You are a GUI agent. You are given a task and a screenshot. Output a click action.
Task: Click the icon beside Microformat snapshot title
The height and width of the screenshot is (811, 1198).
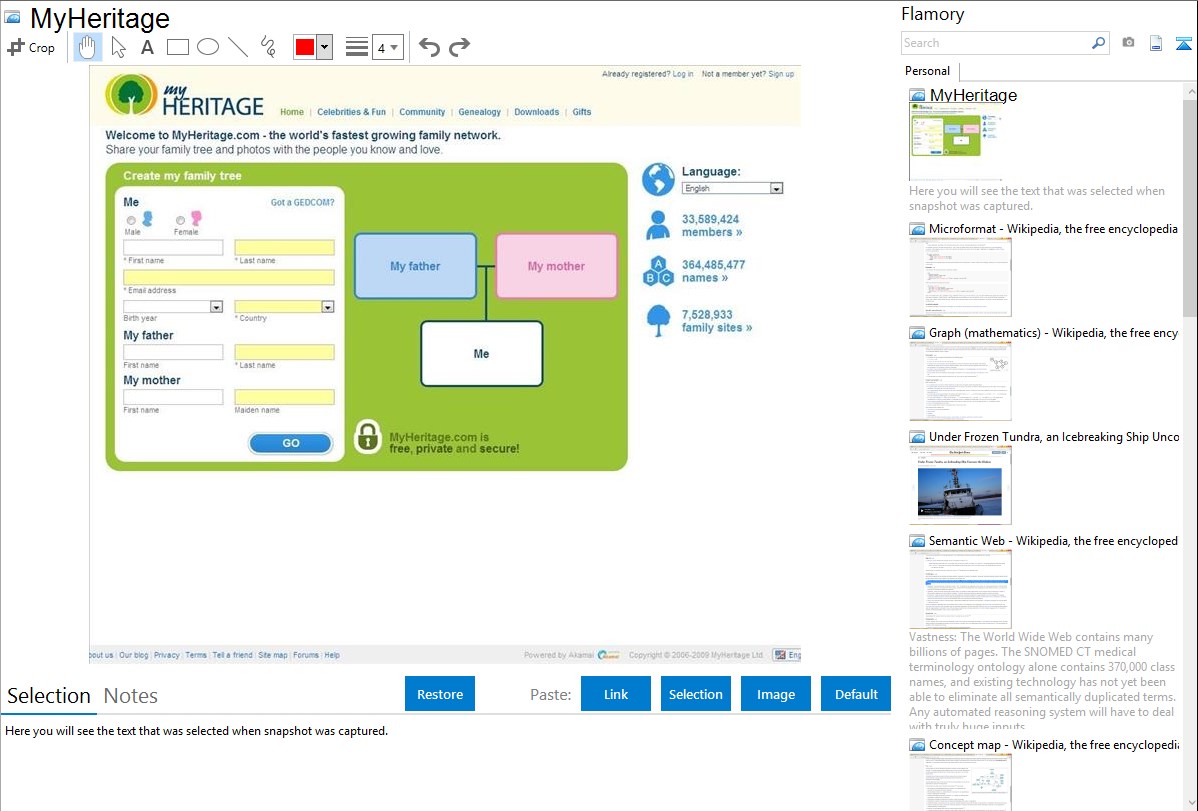pos(917,229)
